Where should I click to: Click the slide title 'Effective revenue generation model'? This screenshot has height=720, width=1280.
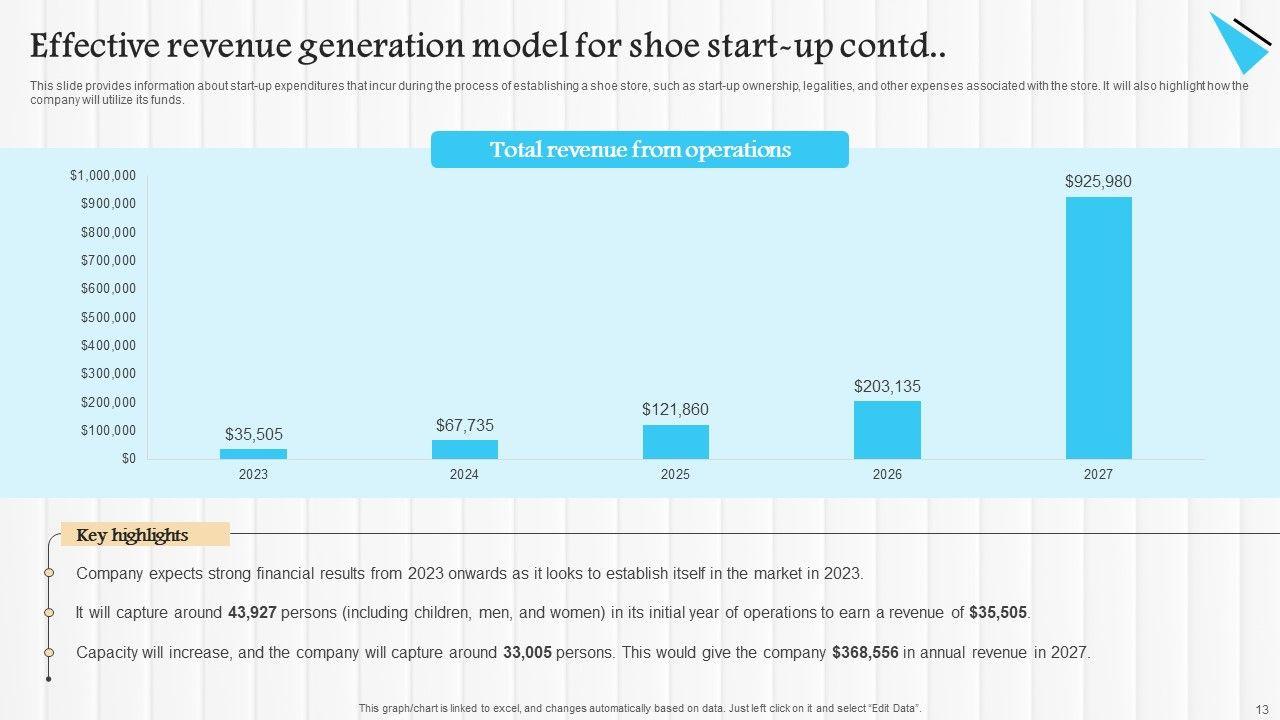pyautogui.click(x=488, y=46)
